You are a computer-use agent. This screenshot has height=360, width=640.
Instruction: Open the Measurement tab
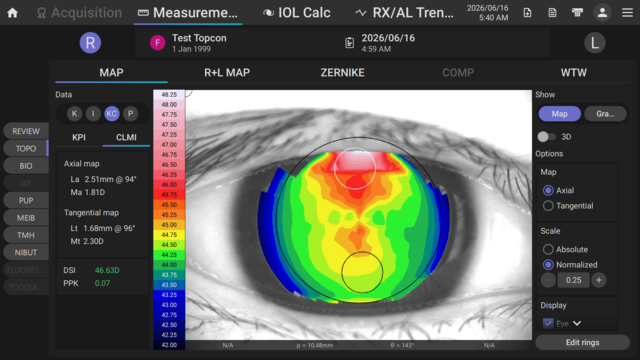pyautogui.click(x=188, y=13)
